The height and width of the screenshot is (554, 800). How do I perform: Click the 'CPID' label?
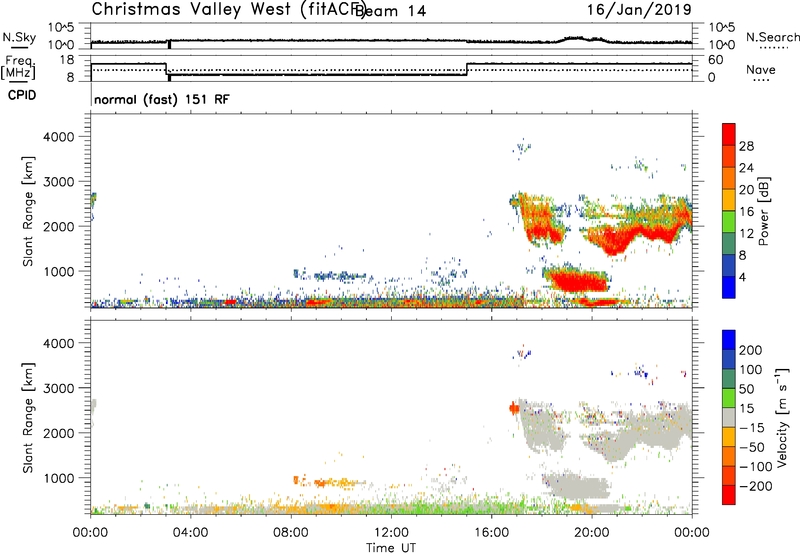click(x=22, y=95)
